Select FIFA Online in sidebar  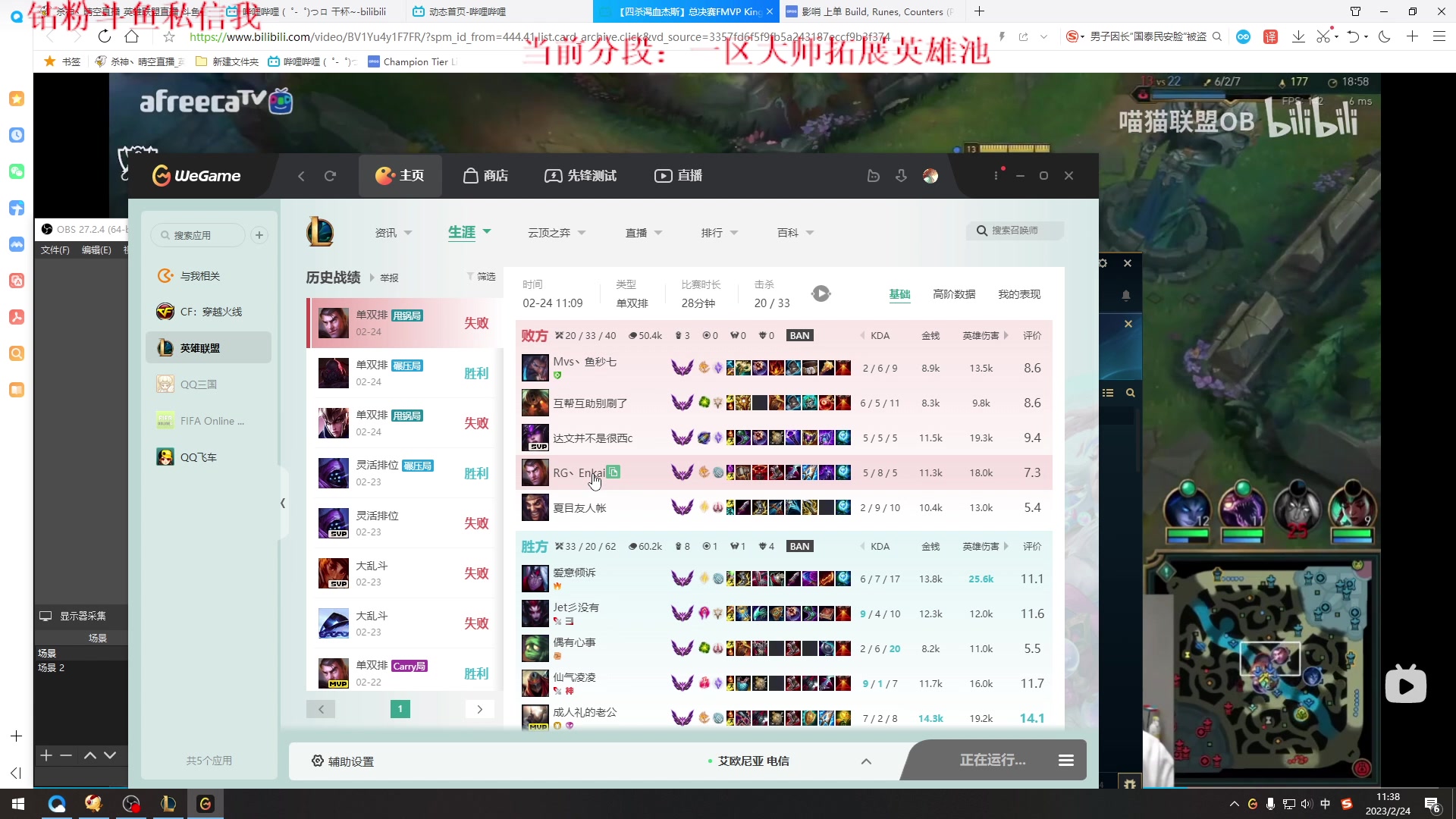click(x=209, y=421)
